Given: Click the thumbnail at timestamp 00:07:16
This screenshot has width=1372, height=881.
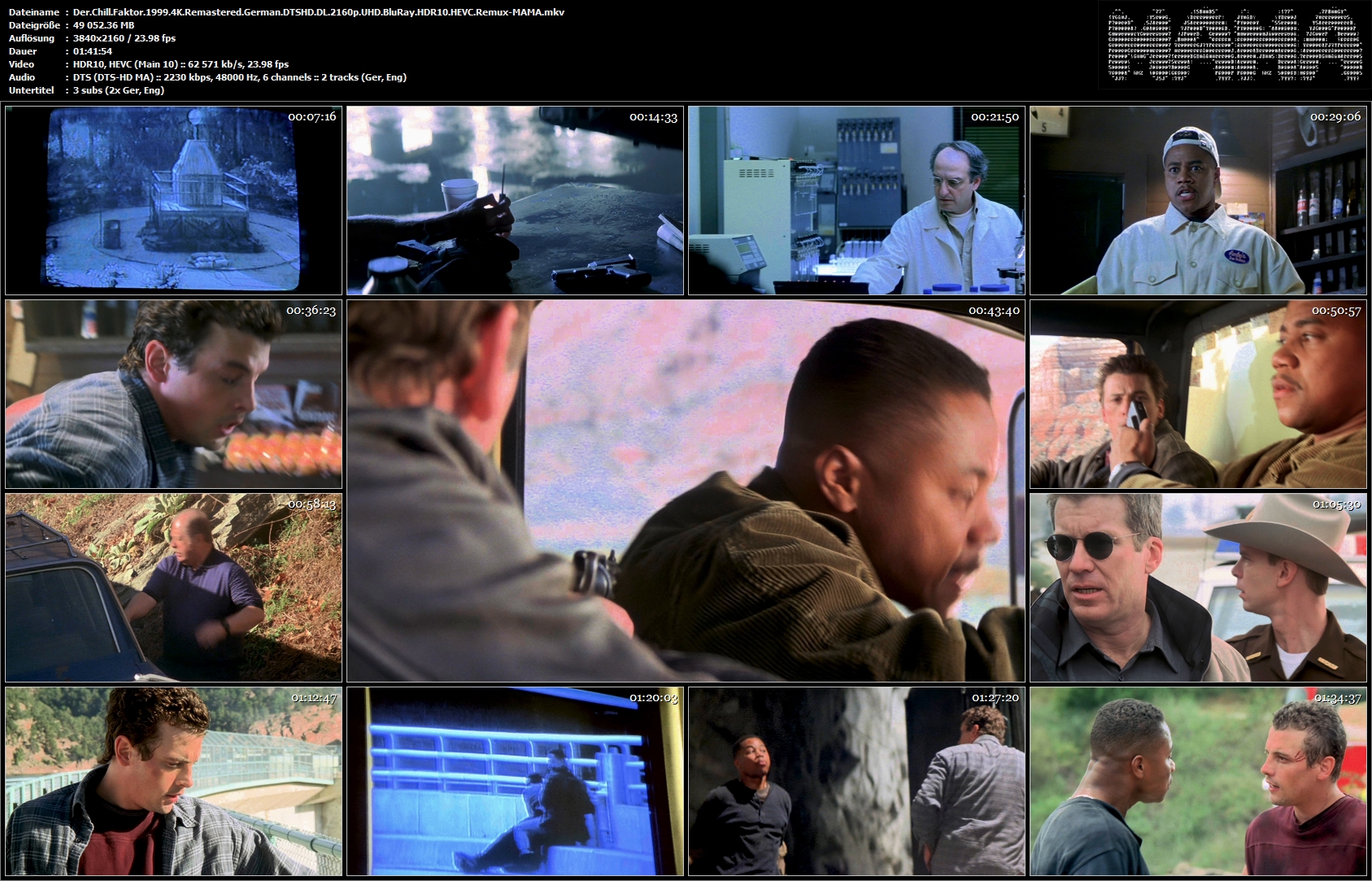Looking at the screenshot, I should click(x=173, y=200).
